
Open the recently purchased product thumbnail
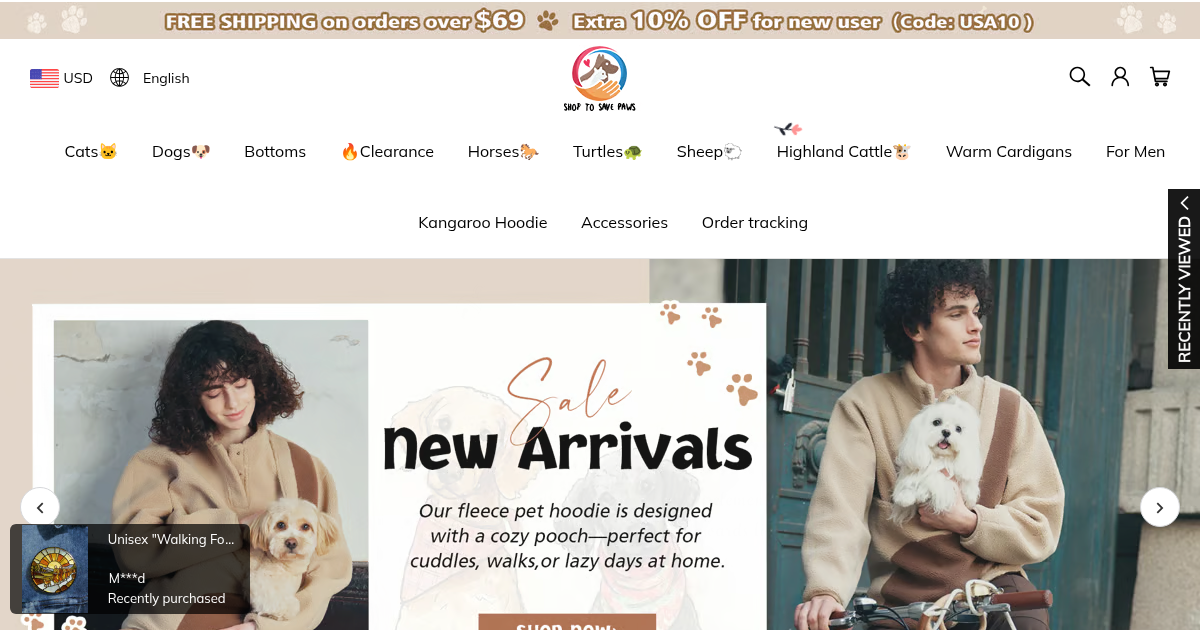[55, 569]
